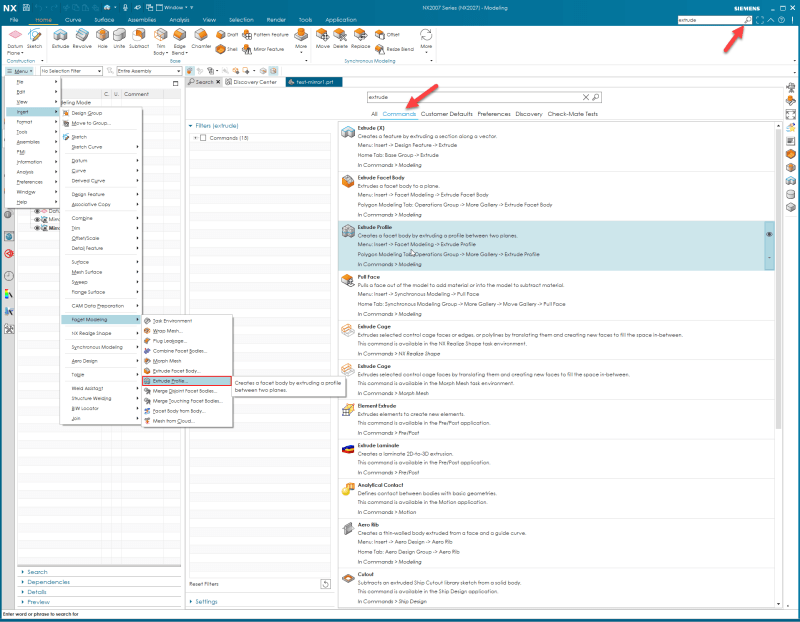The width and height of the screenshot is (800, 622).
Task: Open the Entire Assembly scope dropdown
Action: tap(149, 71)
